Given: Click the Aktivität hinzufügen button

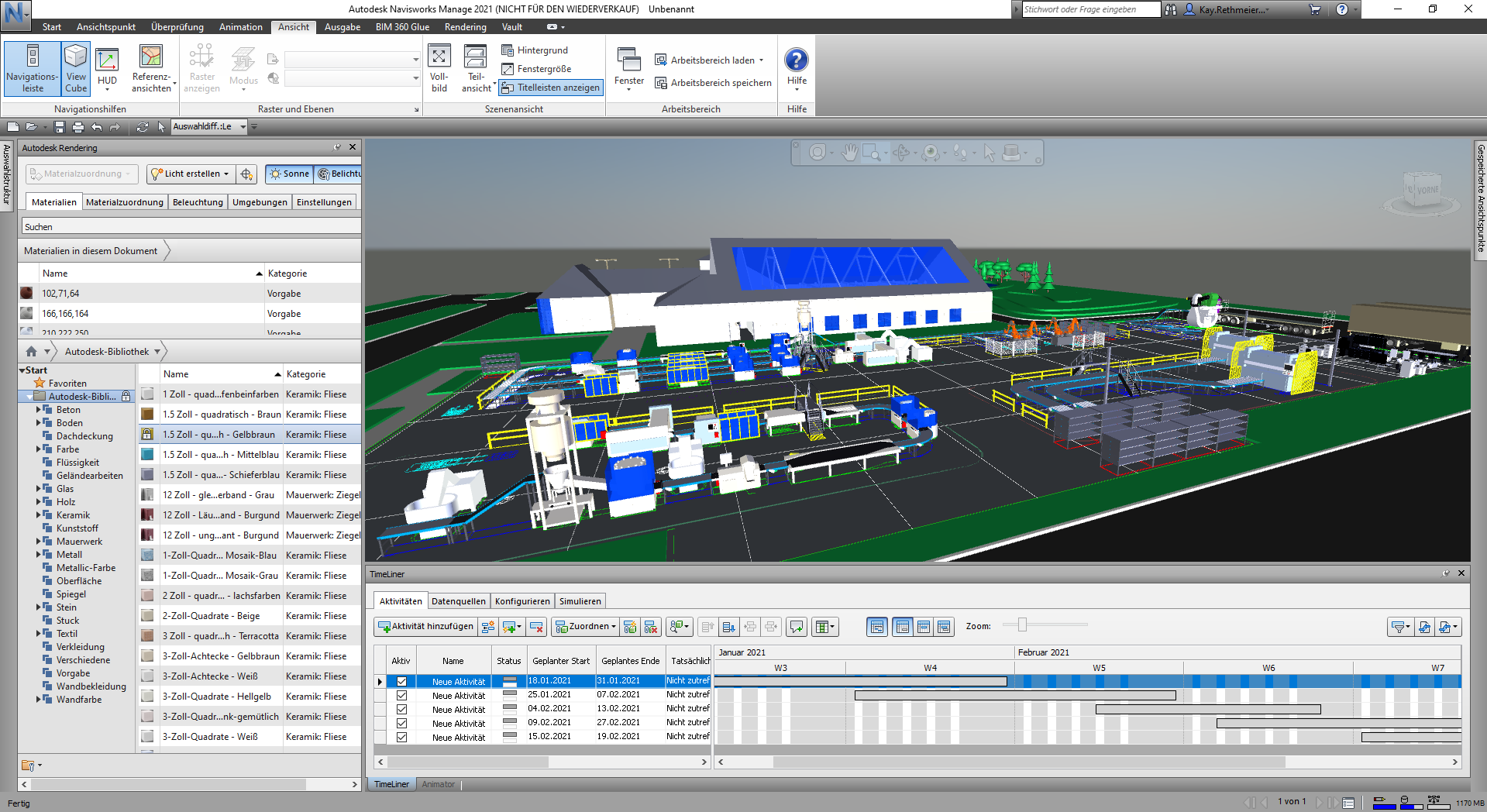Looking at the screenshot, I should 426,627.
